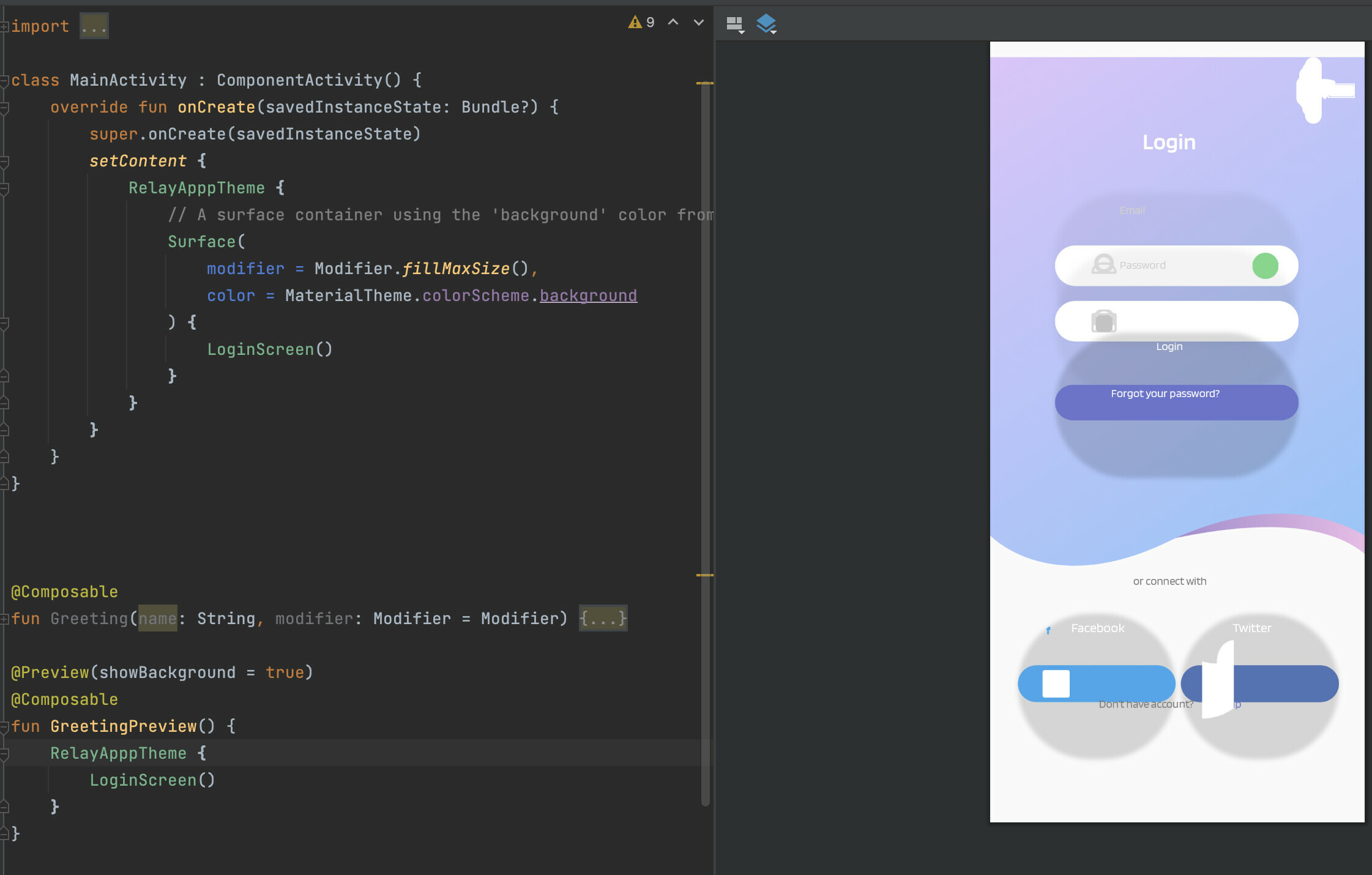Click the warning triangle inspection icon
The height and width of the screenshot is (875, 1372).
tap(635, 23)
